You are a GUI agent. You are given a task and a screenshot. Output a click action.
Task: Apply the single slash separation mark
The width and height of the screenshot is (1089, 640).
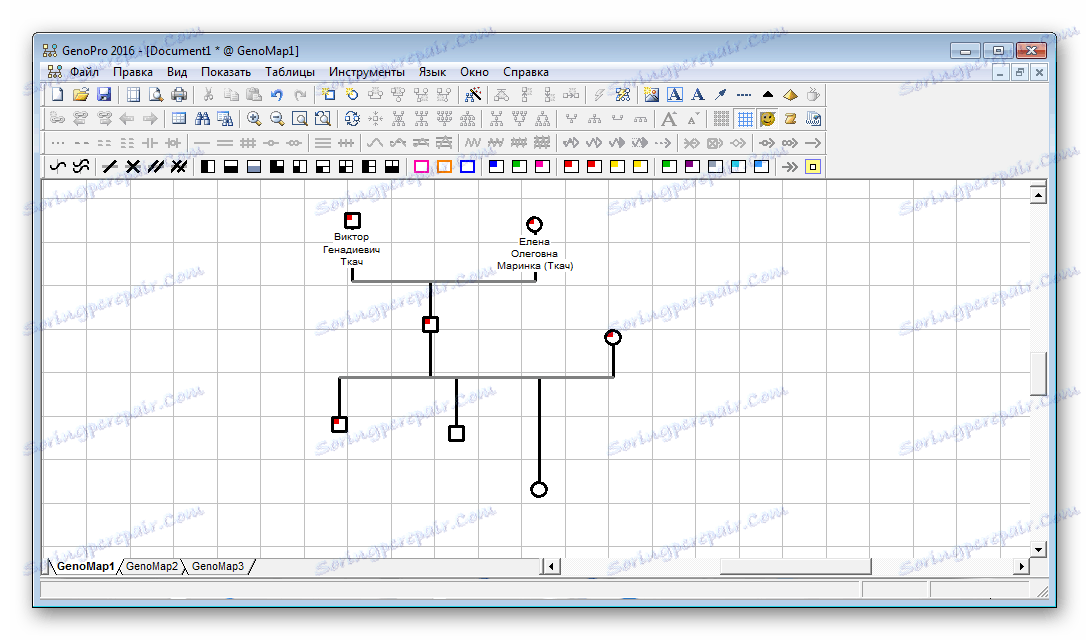110,167
